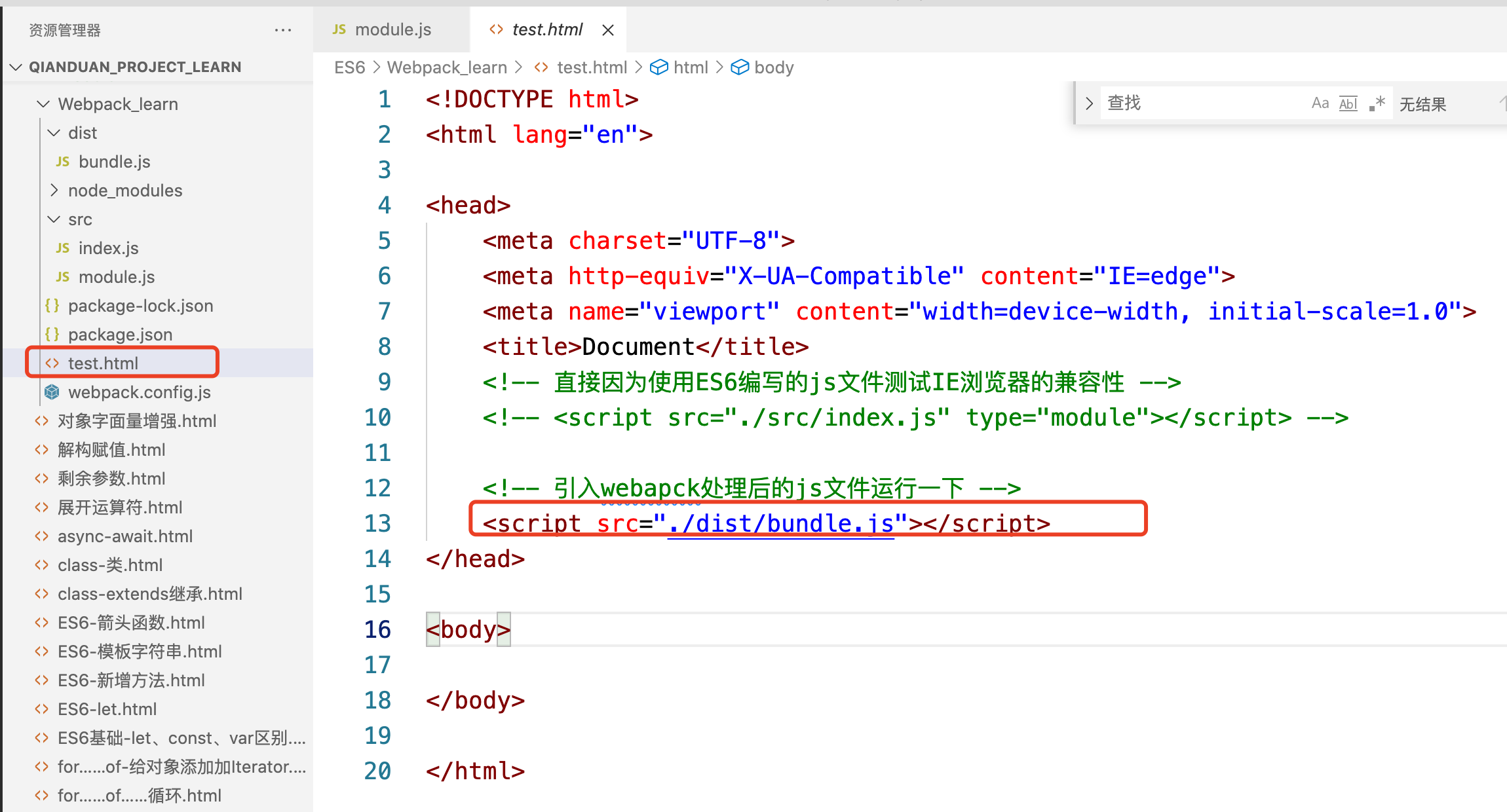
Task: Click the body symbol cube icon in breadcrumb
Action: tap(740, 67)
